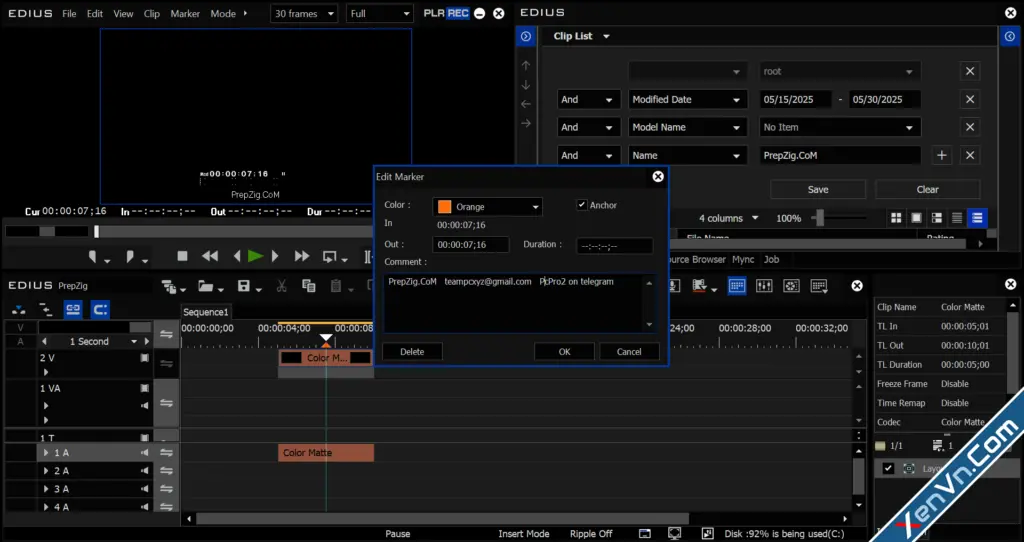Select the blue detail list view icon

(977, 218)
